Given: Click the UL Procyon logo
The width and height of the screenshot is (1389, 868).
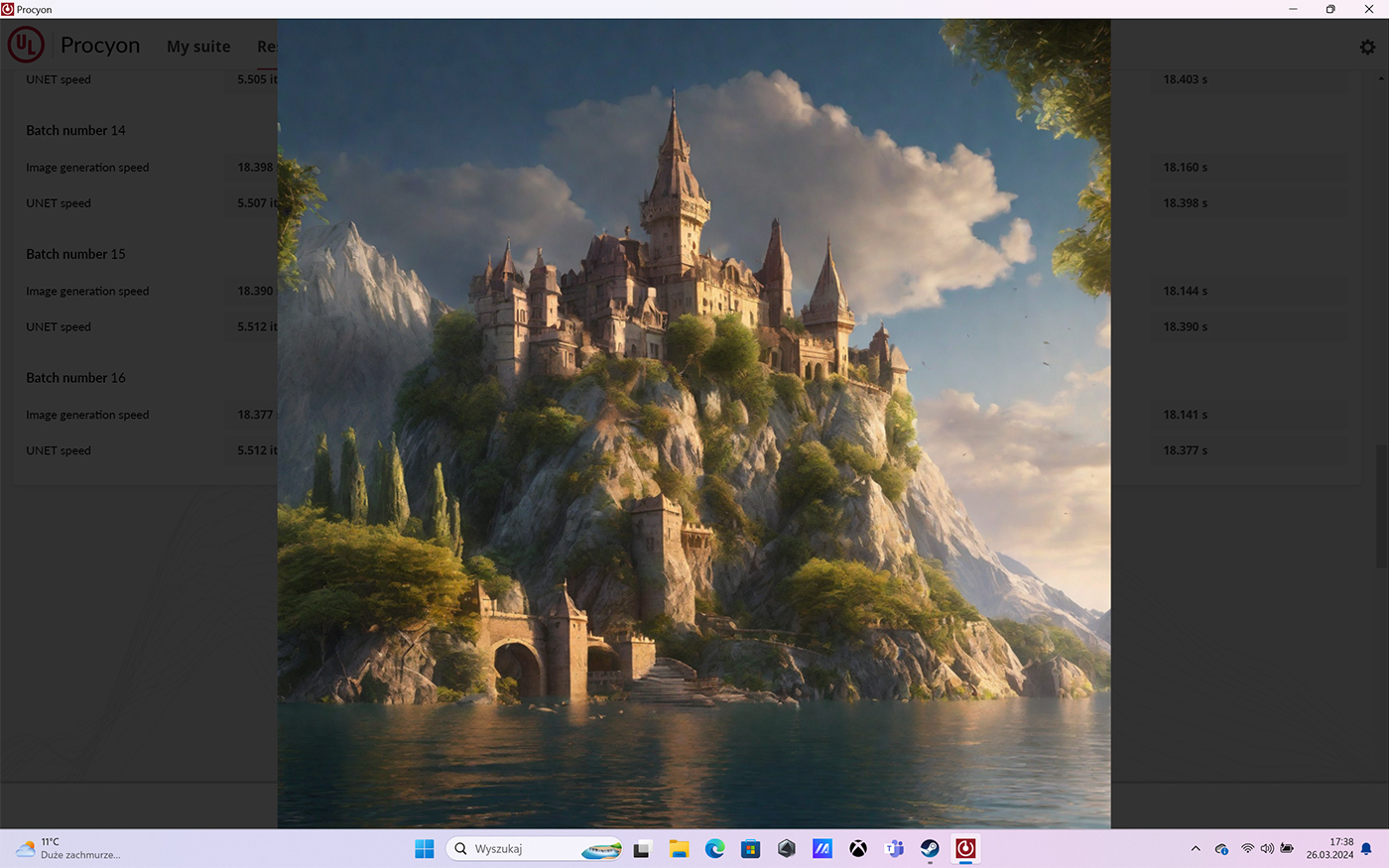Looking at the screenshot, I should (26, 46).
